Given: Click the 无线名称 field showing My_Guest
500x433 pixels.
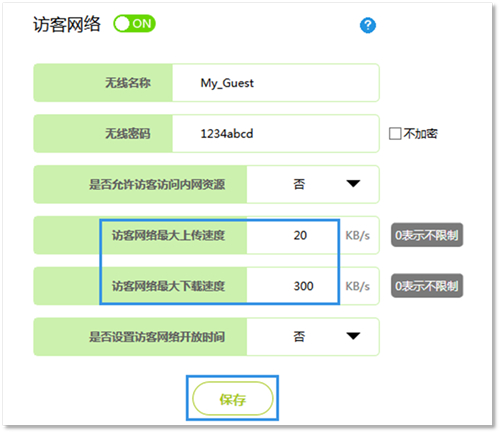Looking at the screenshot, I should pyautogui.click(x=276, y=83).
